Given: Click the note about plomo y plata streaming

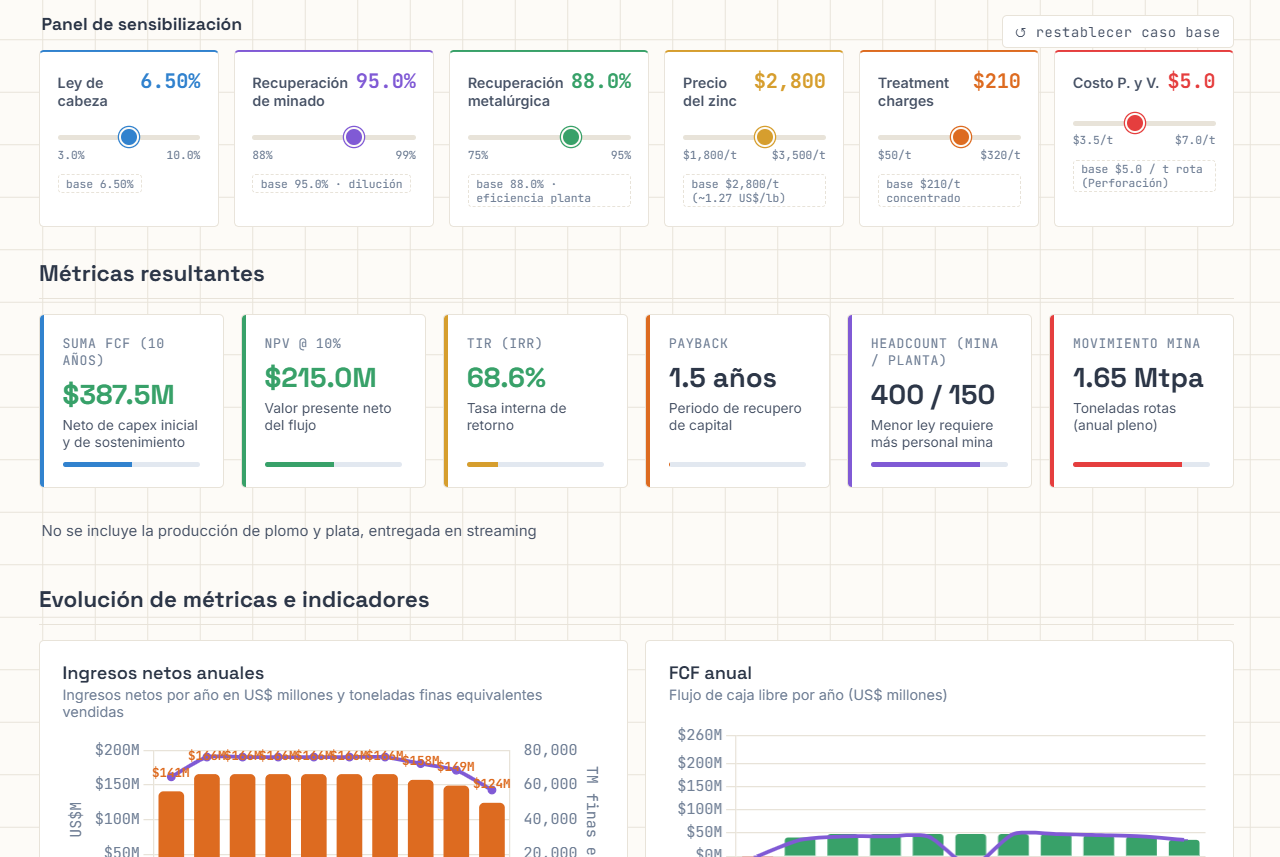Looking at the screenshot, I should pos(289,531).
